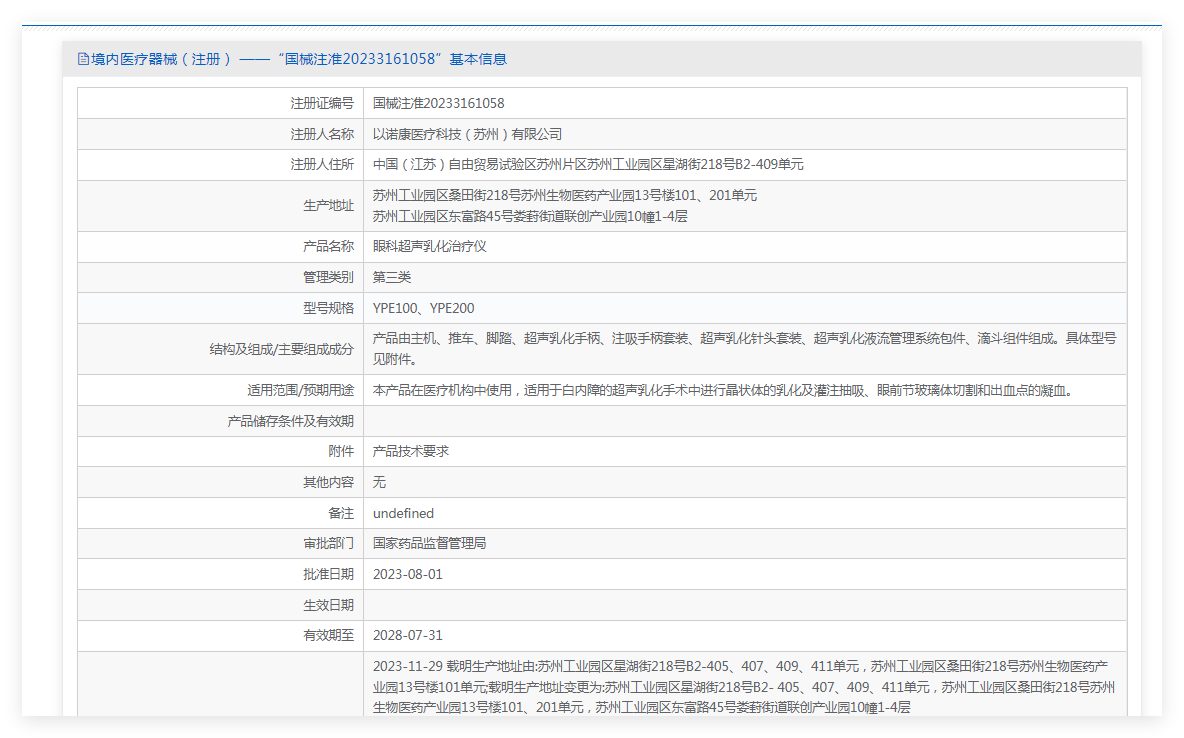Click the 附件 label
Screen dimensions: 1184x738
coord(341,452)
